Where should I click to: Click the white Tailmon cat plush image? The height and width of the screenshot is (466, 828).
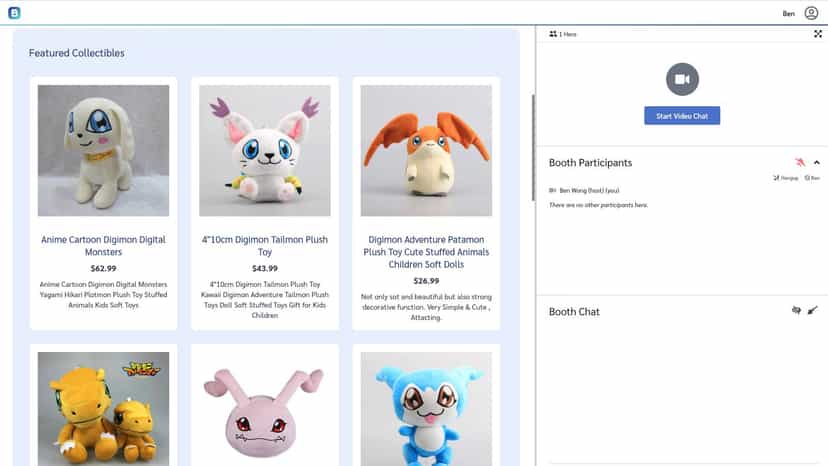(265, 151)
